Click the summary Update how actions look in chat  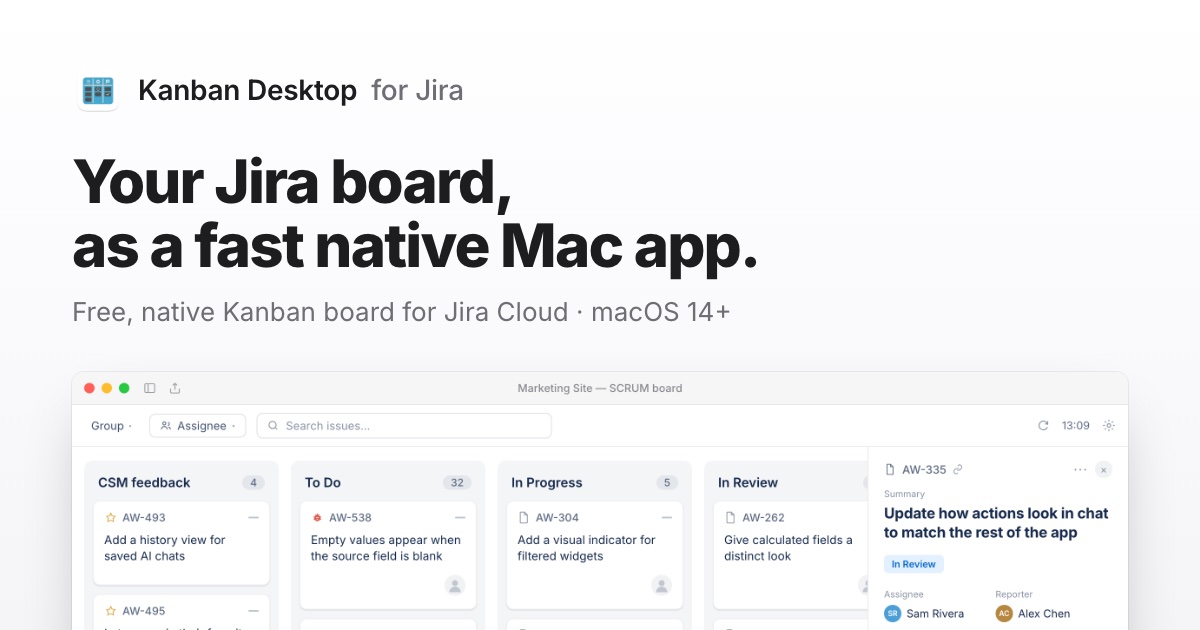pos(996,523)
